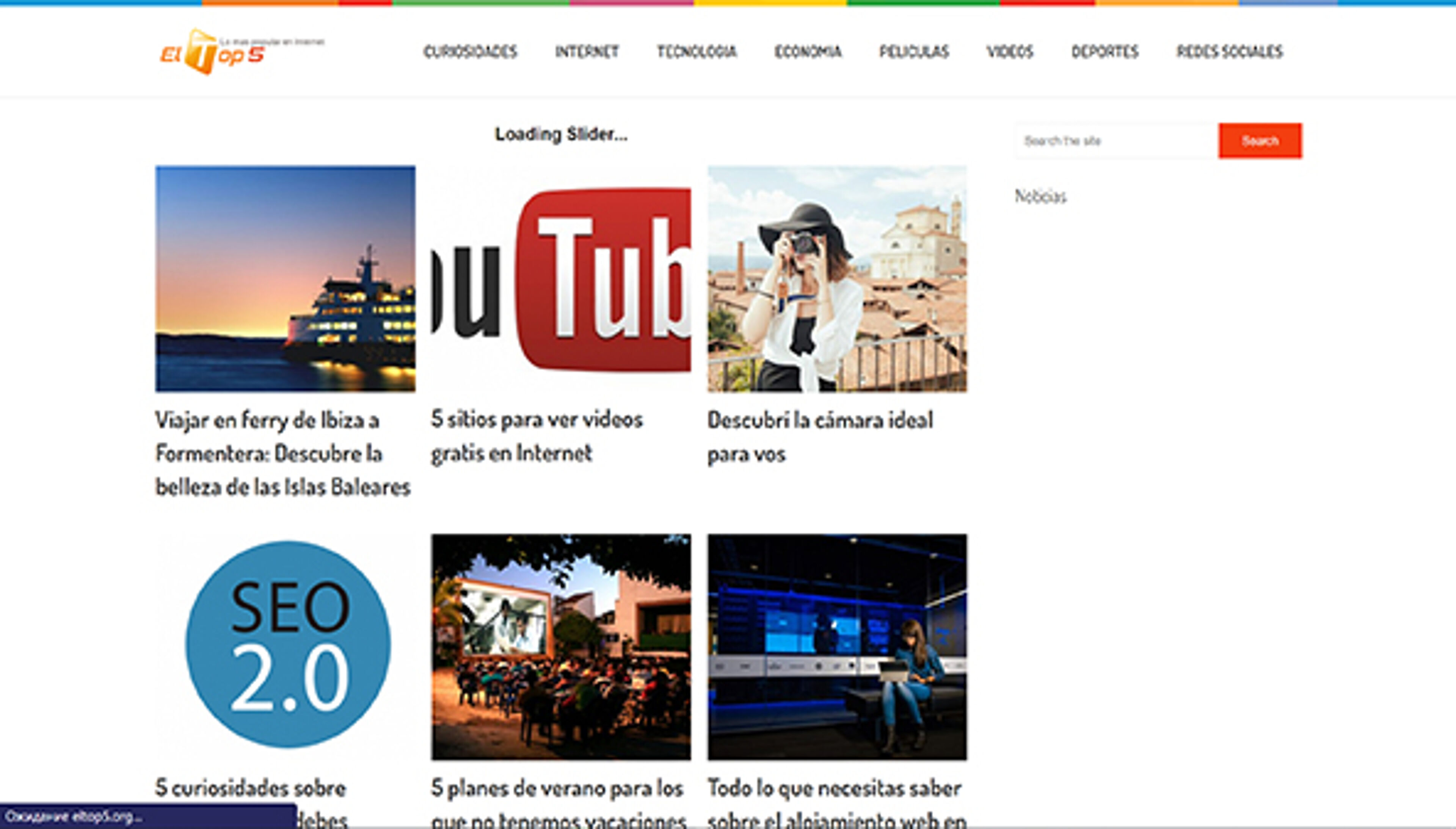Navigate to the TECNOLOGIA category
The width and height of the screenshot is (1456, 829).
(697, 51)
